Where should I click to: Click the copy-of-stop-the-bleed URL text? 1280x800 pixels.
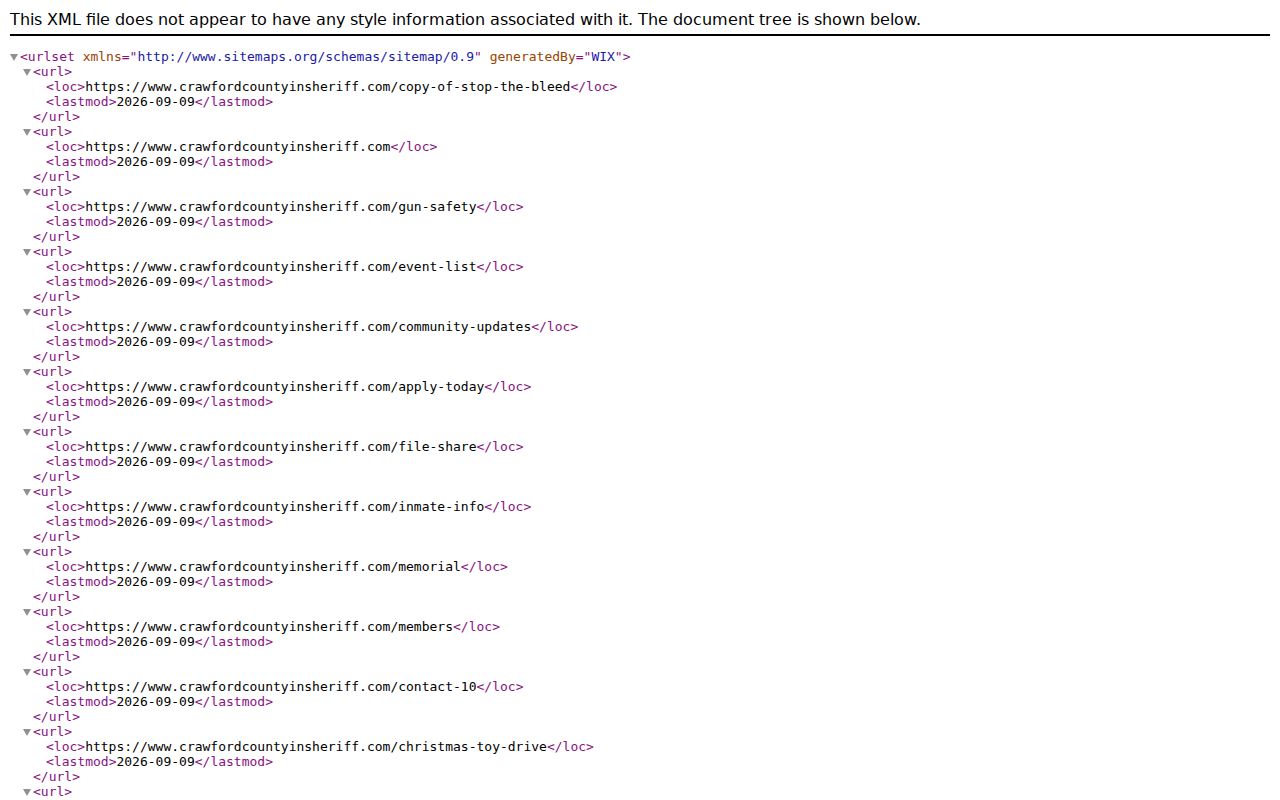[328, 87]
